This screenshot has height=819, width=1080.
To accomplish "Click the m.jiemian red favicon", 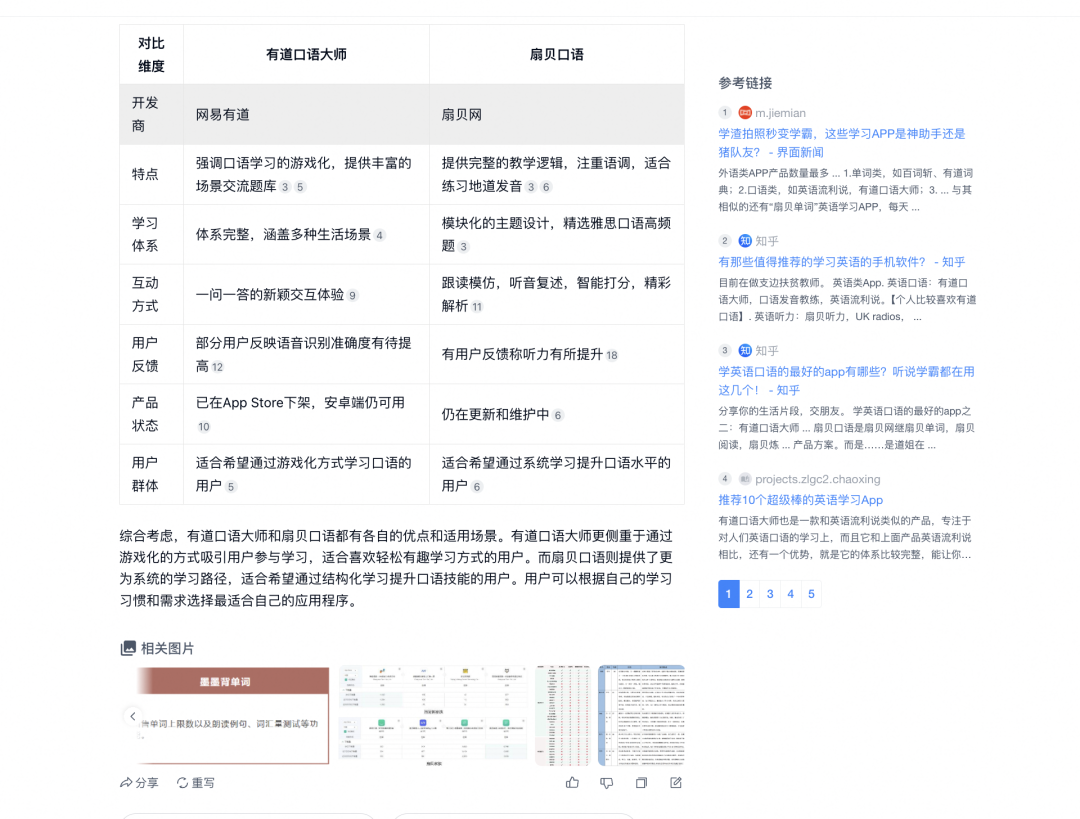I will coord(745,112).
